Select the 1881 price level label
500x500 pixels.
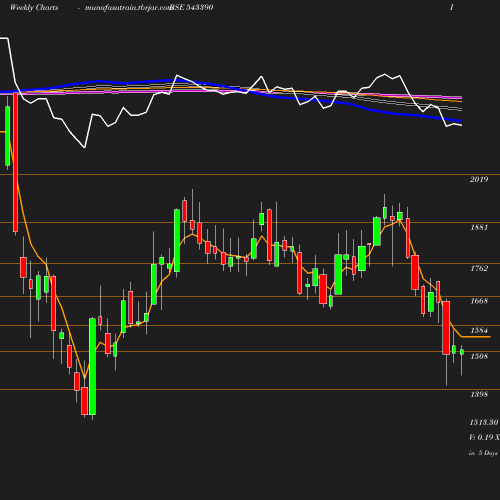click(479, 227)
